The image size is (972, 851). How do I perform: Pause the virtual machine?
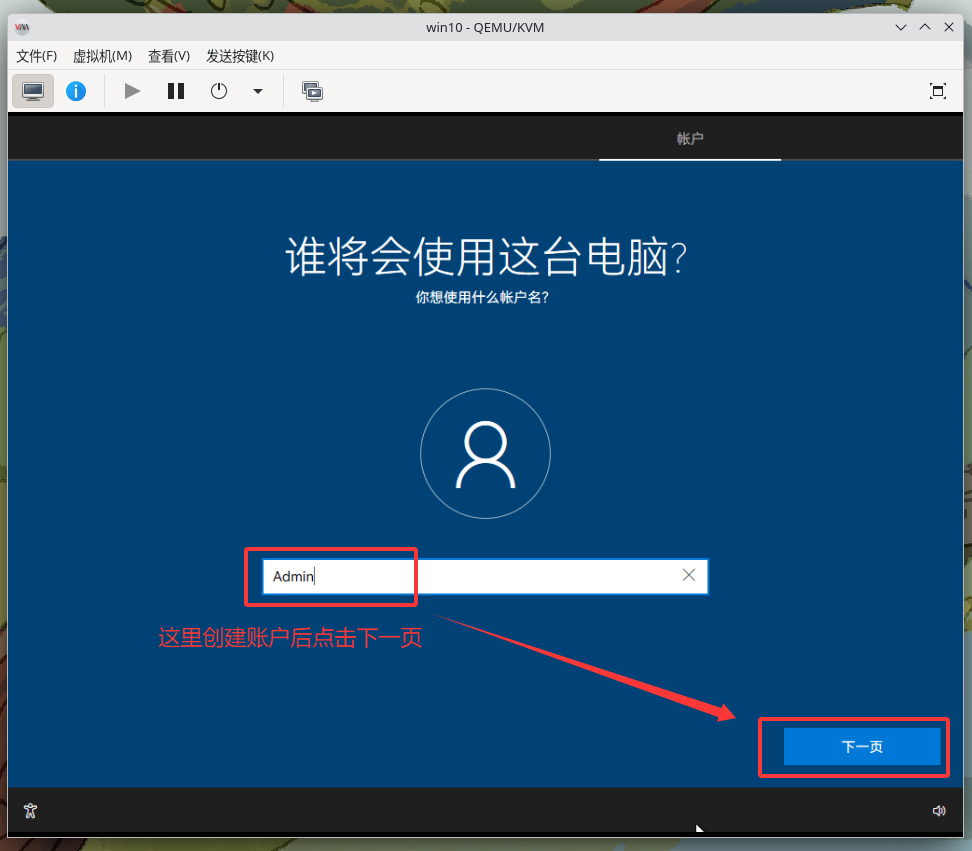point(176,91)
